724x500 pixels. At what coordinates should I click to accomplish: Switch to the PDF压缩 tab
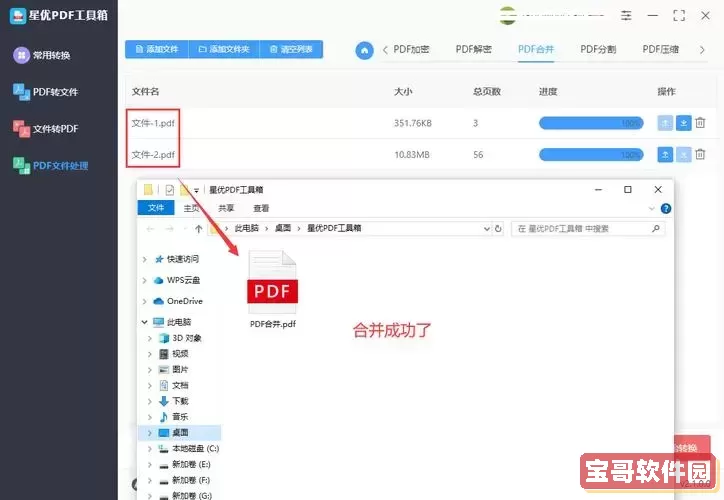pos(660,49)
